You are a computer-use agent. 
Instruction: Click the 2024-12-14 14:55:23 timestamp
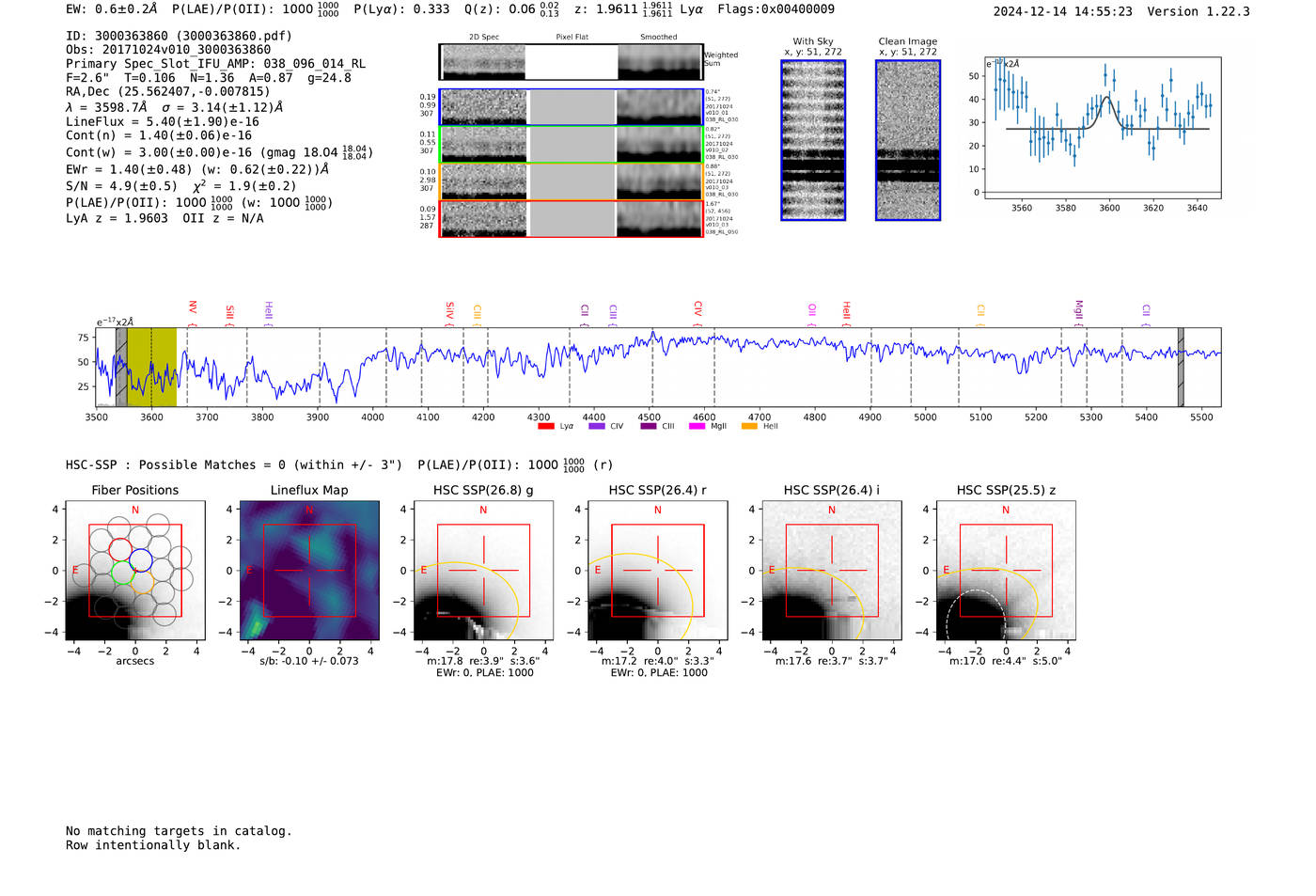click(x=1063, y=11)
